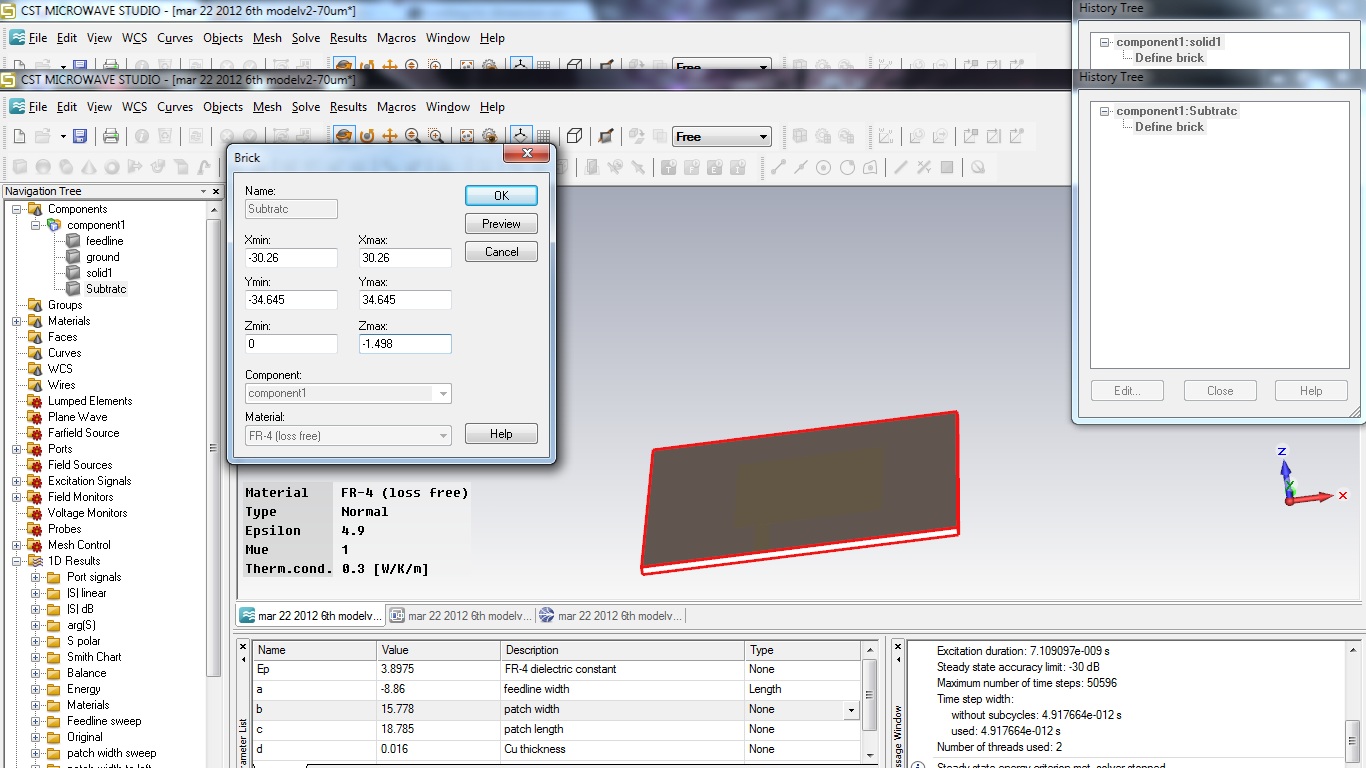Expand the Mesh Control node
Viewport: 1366px width, 768px height.
pos(17,545)
